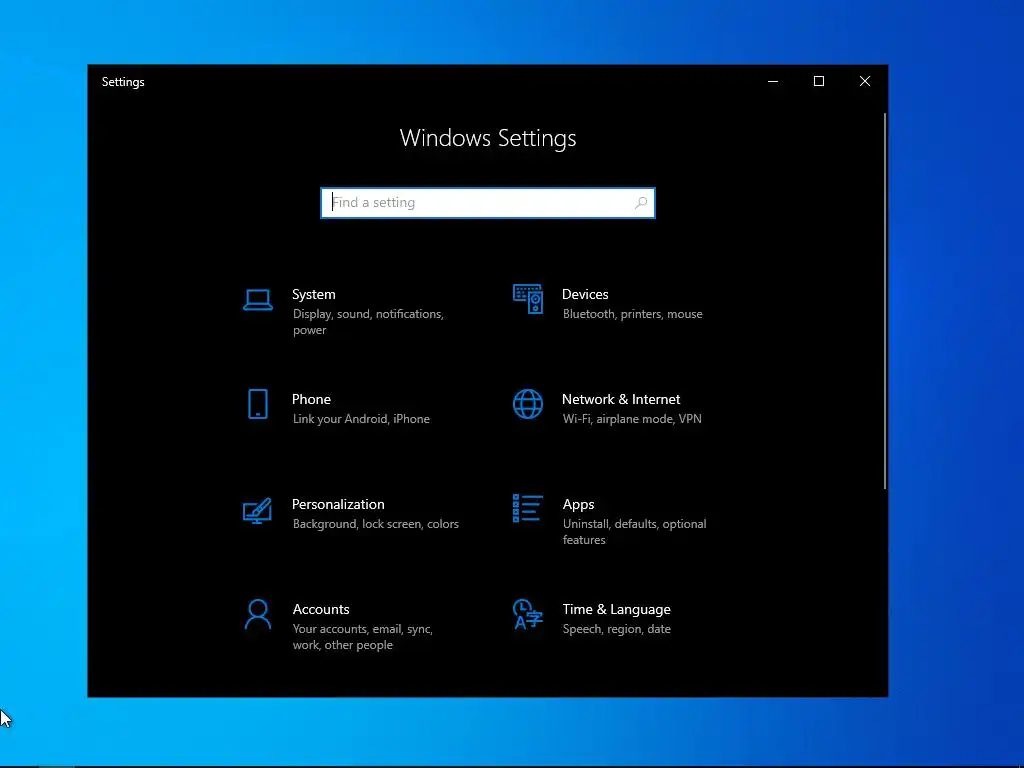Open the System laptop icon

coord(258,300)
